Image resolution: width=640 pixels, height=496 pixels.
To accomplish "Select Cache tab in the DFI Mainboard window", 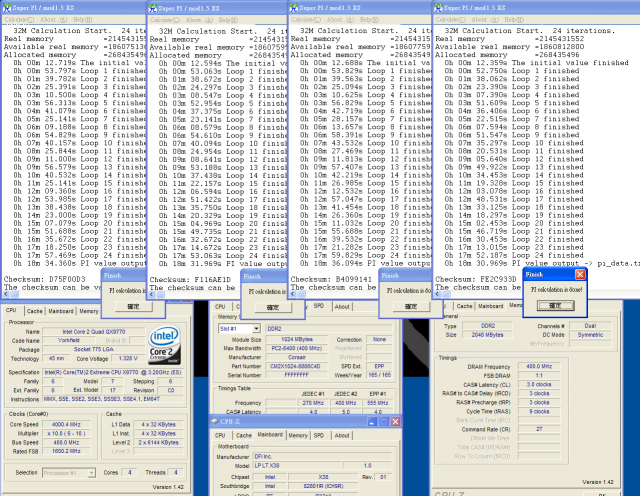I will (x=244, y=436).
